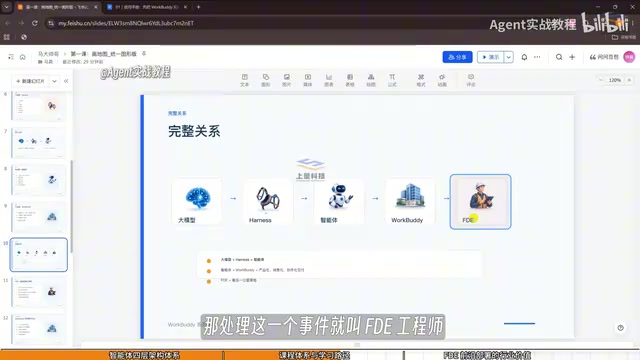Viewport: 640px width, 360px height.
Task: Open the 图表 (Chart) insert tool
Action: [x=329, y=80]
